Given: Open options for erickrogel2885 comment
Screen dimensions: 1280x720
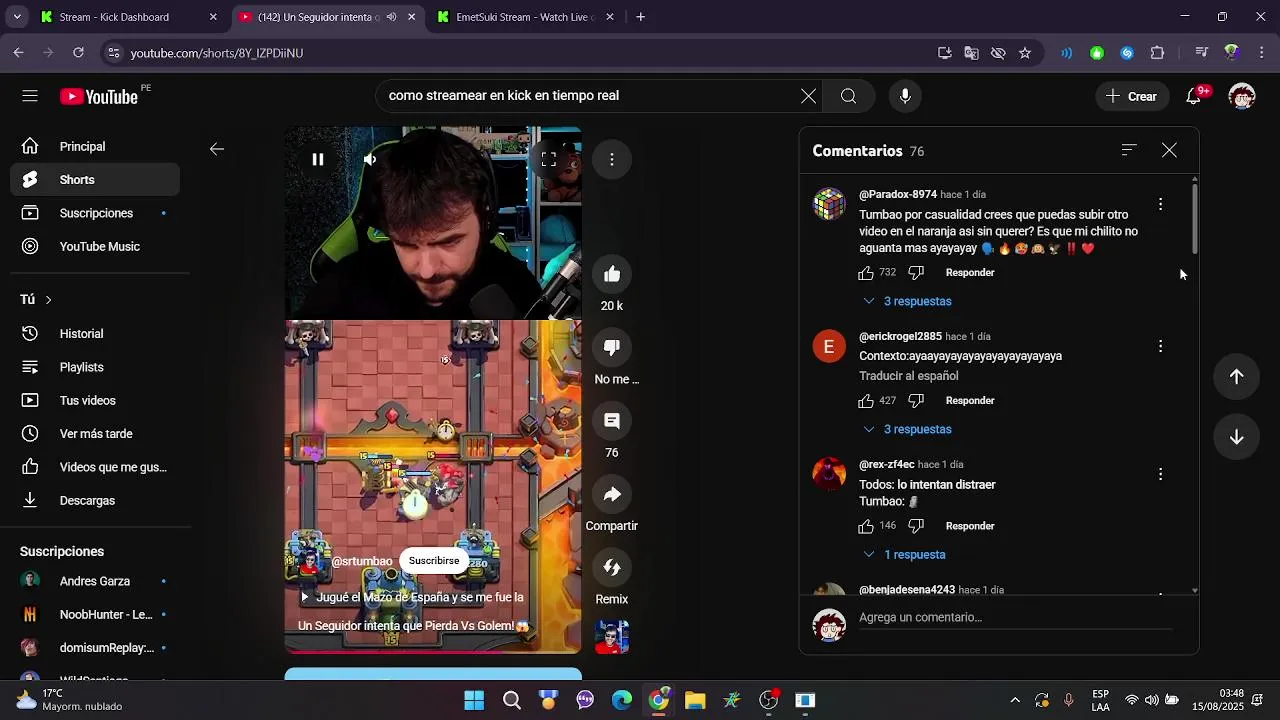Looking at the screenshot, I should pyautogui.click(x=1160, y=346).
